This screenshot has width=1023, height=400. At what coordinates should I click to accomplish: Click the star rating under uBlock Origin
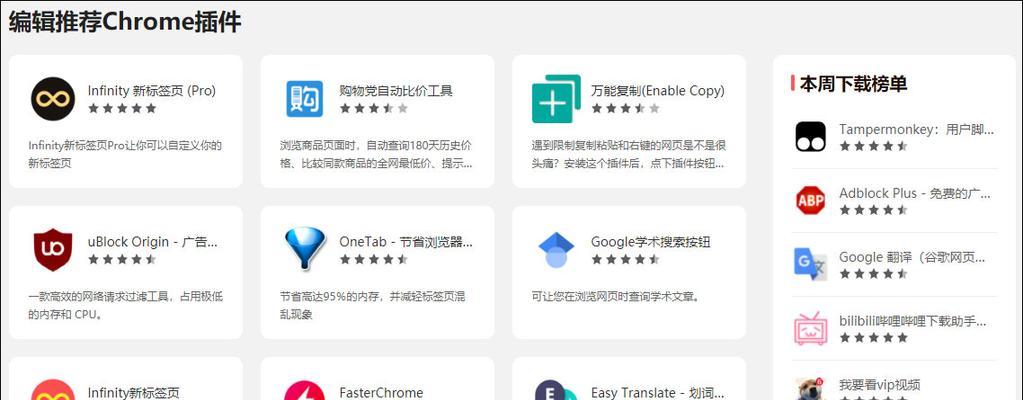tap(122, 260)
